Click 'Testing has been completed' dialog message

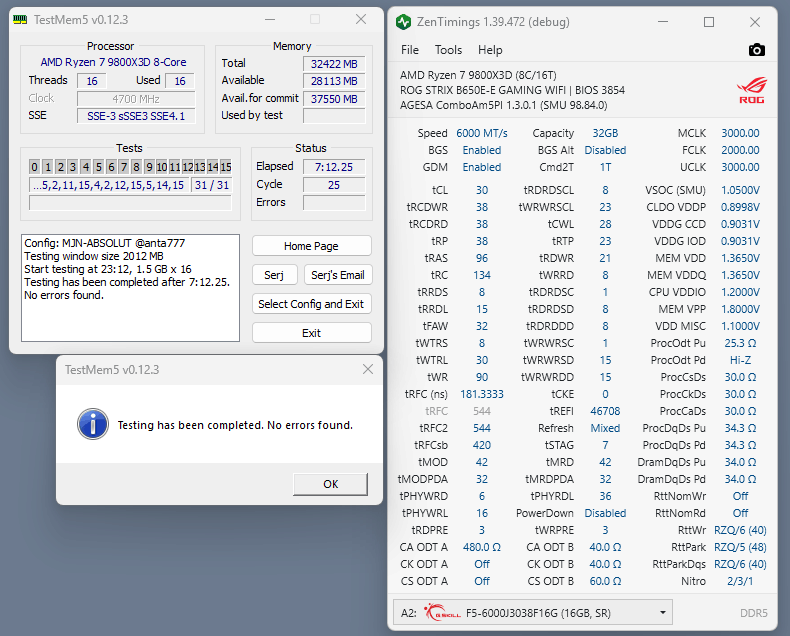tap(235, 425)
